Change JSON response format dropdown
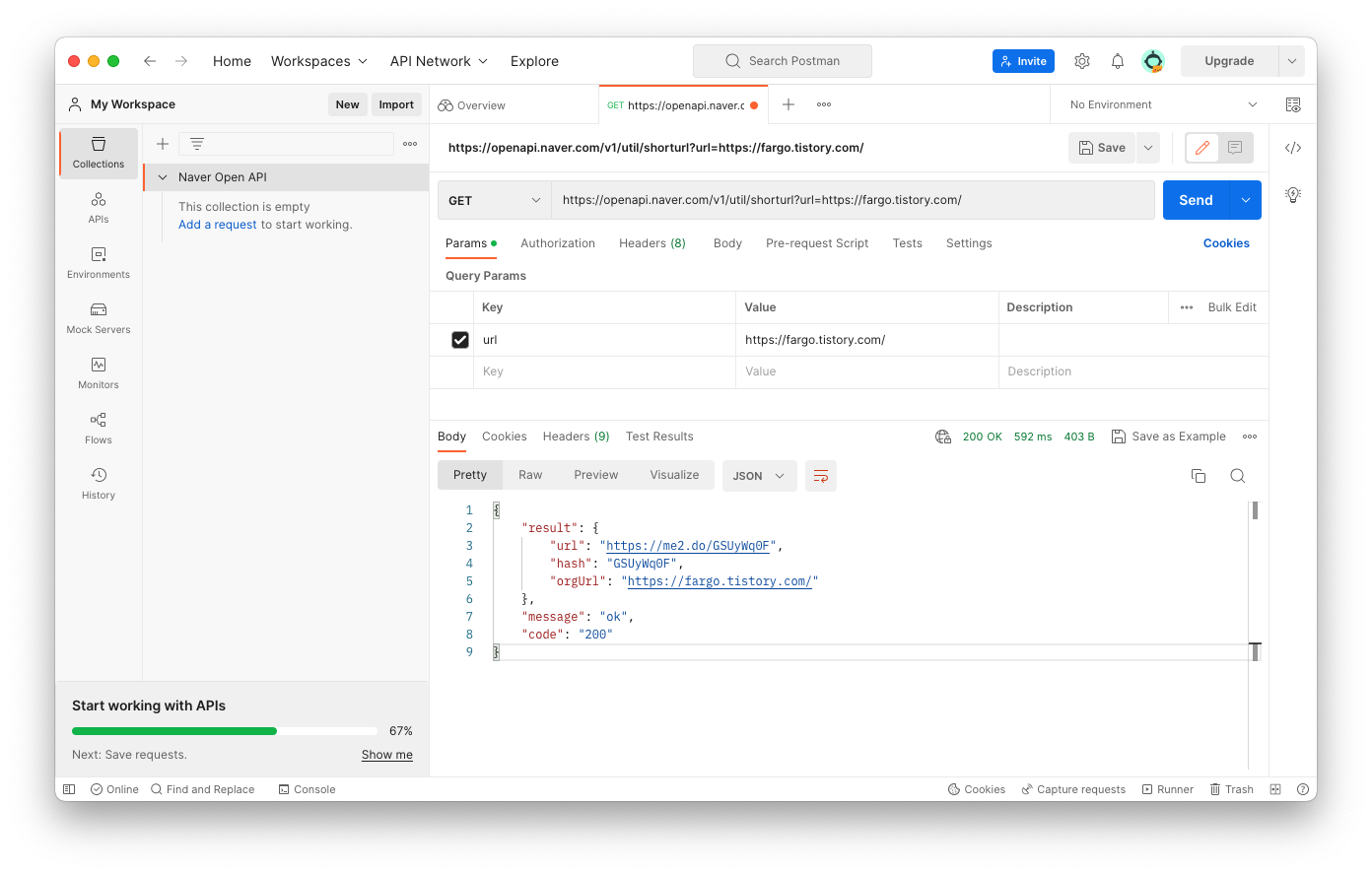 point(759,476)
